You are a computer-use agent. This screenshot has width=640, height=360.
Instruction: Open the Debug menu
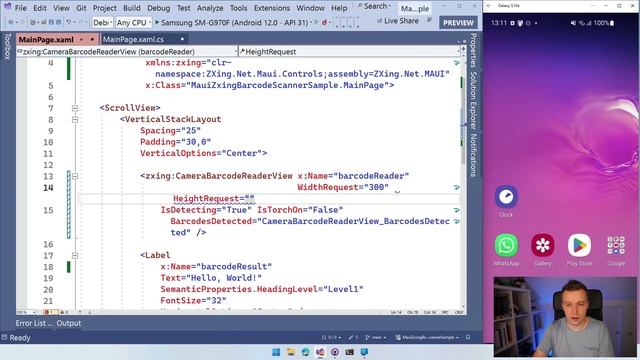point(158,8)
